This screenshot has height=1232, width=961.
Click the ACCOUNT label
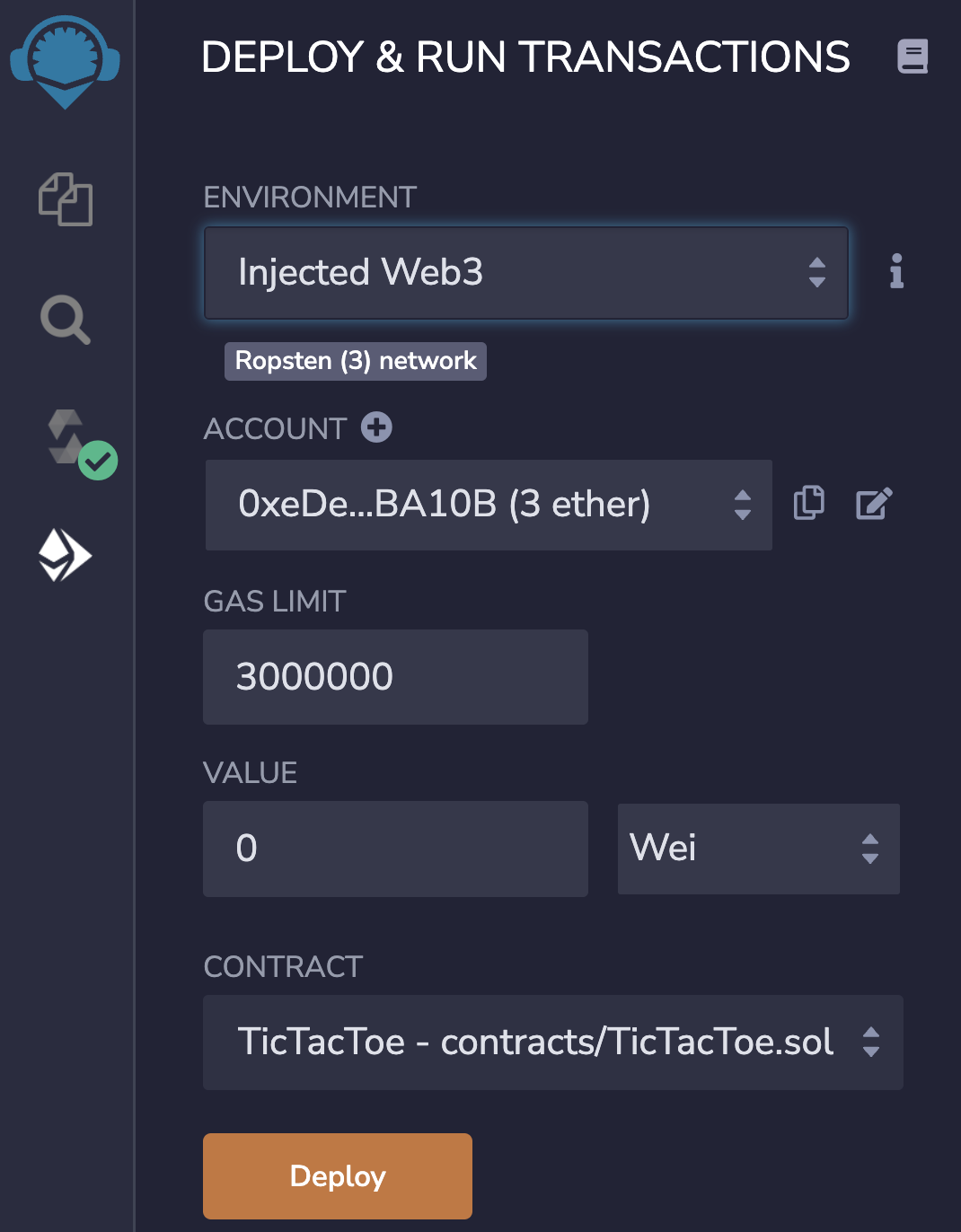click(275, 429)
